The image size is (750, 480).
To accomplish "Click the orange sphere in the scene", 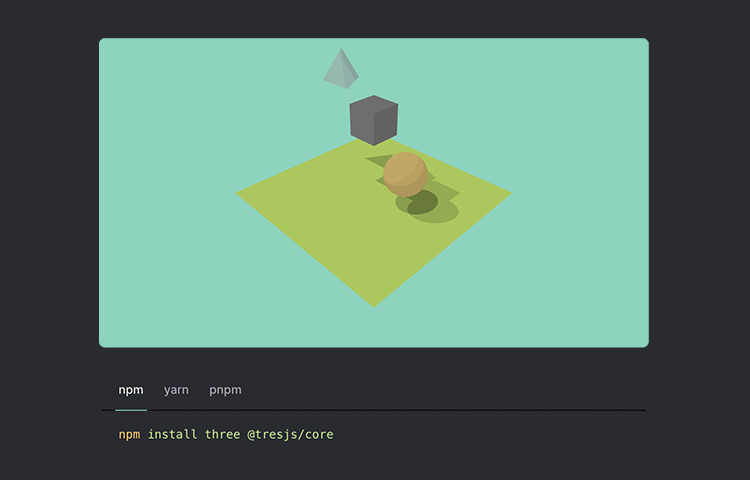I will 405,175.
